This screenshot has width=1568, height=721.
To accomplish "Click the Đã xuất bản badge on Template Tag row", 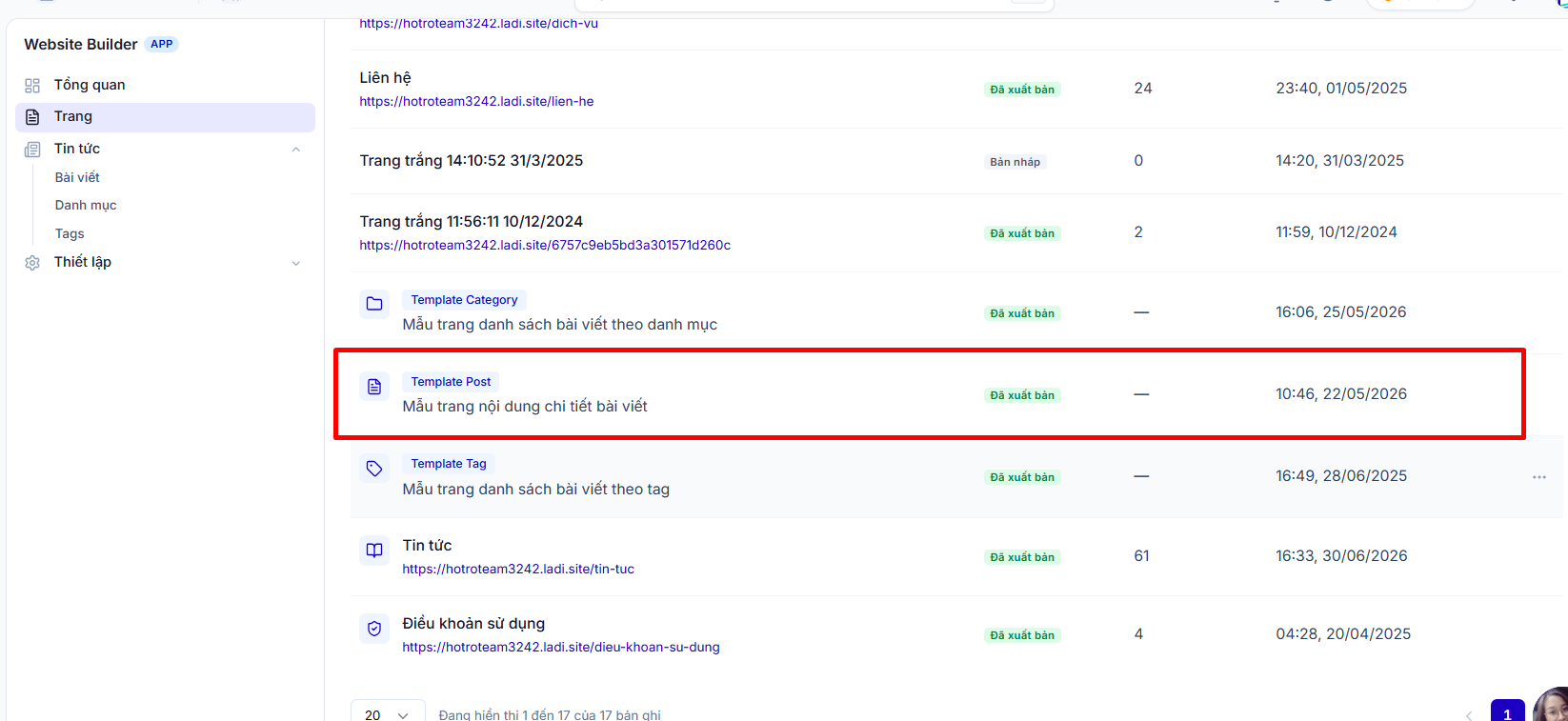I will (x=1022, y=477).
